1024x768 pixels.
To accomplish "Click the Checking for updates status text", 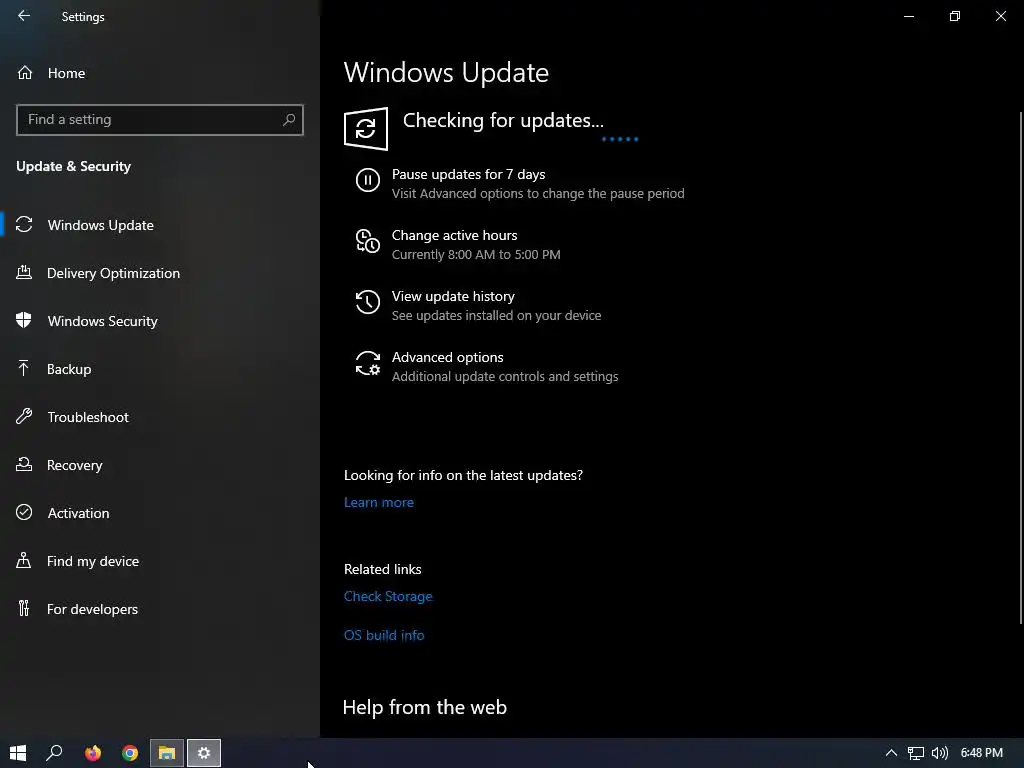I will pyautogui.click(x=503, y=120).
